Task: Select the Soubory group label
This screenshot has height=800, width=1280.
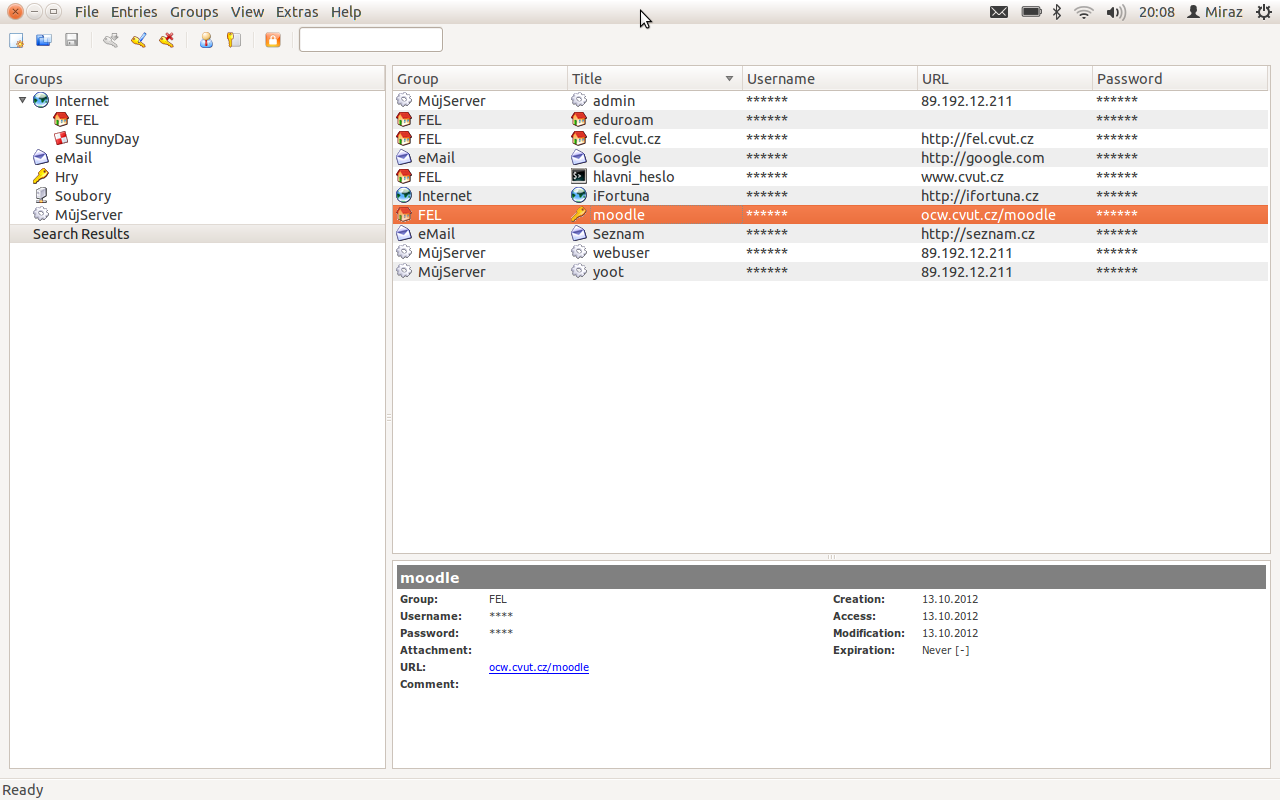Action: (x=83, y=195)
